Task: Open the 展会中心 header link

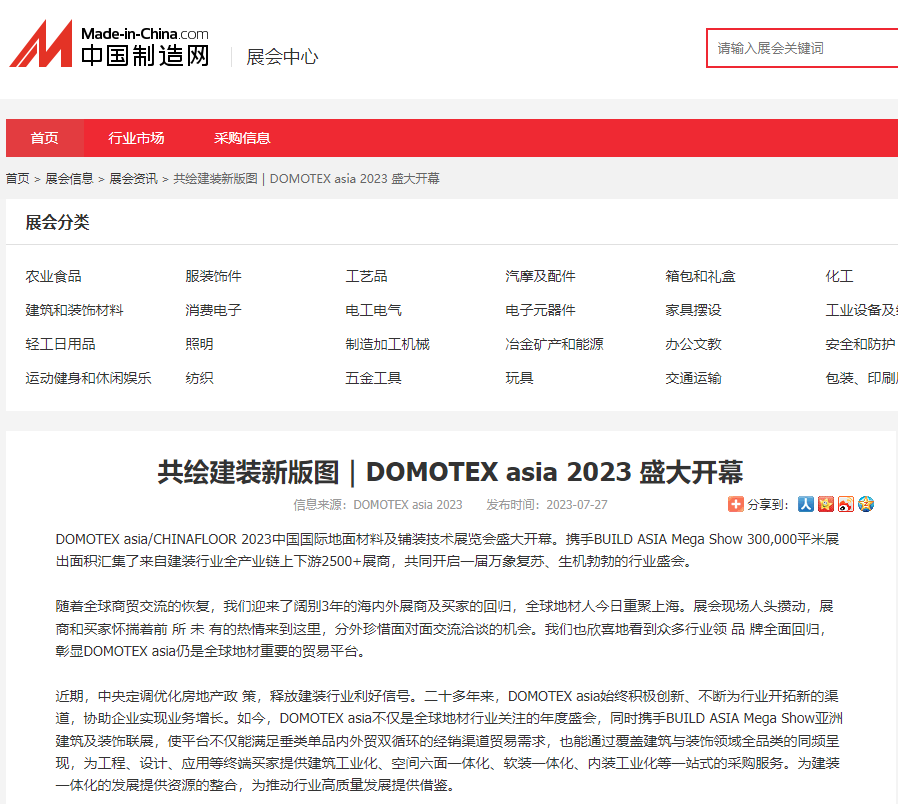Action: click(282, 57)
